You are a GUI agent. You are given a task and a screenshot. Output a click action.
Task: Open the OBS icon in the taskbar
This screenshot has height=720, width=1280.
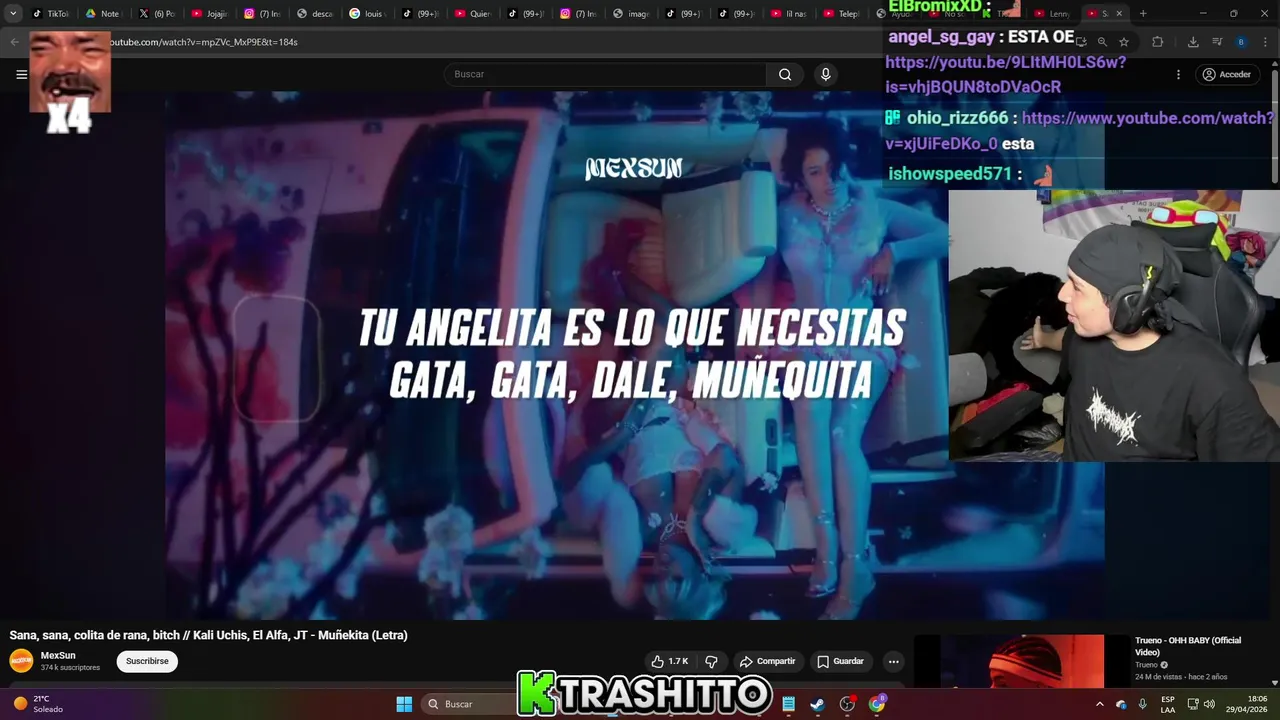(x=847, y=704)
